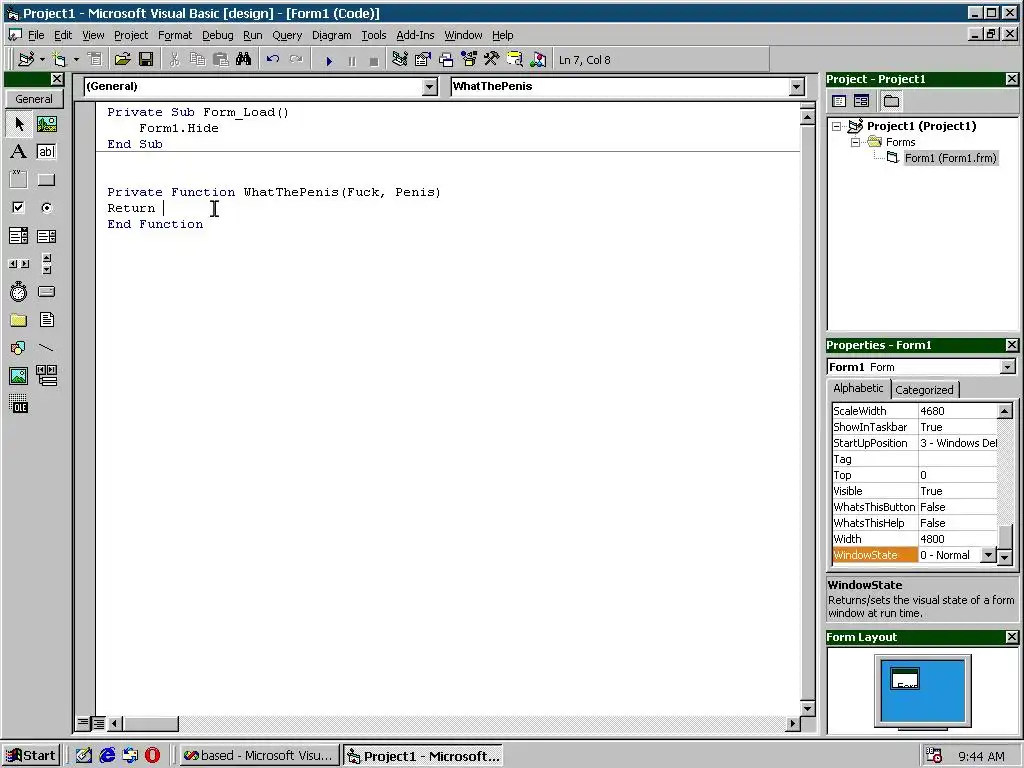Viewport: 1024px width, 768px height.
Task: Select the Frame control in the toolbox
Action: point(19,180)
